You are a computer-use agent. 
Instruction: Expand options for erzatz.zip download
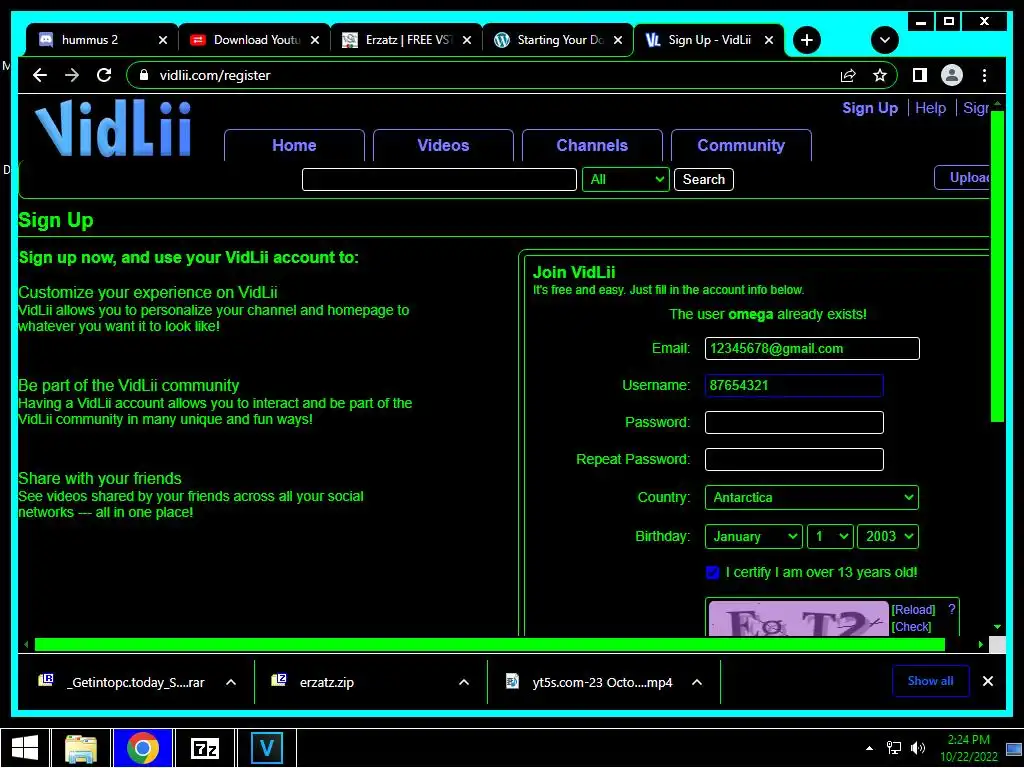[464, 682]
